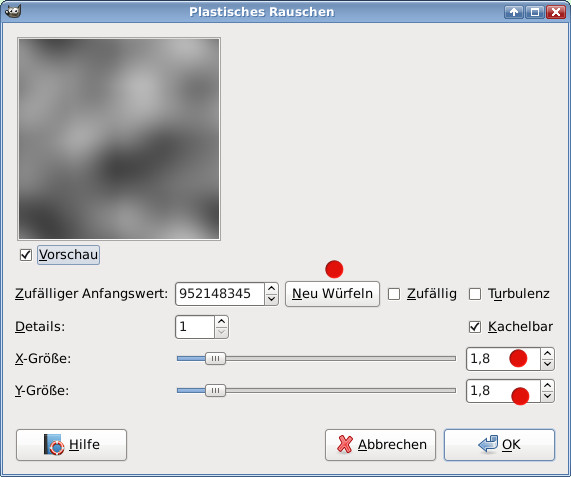The width and height of the screenshot is (571, 477).
Task: Close the Plastisches Rauschen dialog
Action: [556, 12]
